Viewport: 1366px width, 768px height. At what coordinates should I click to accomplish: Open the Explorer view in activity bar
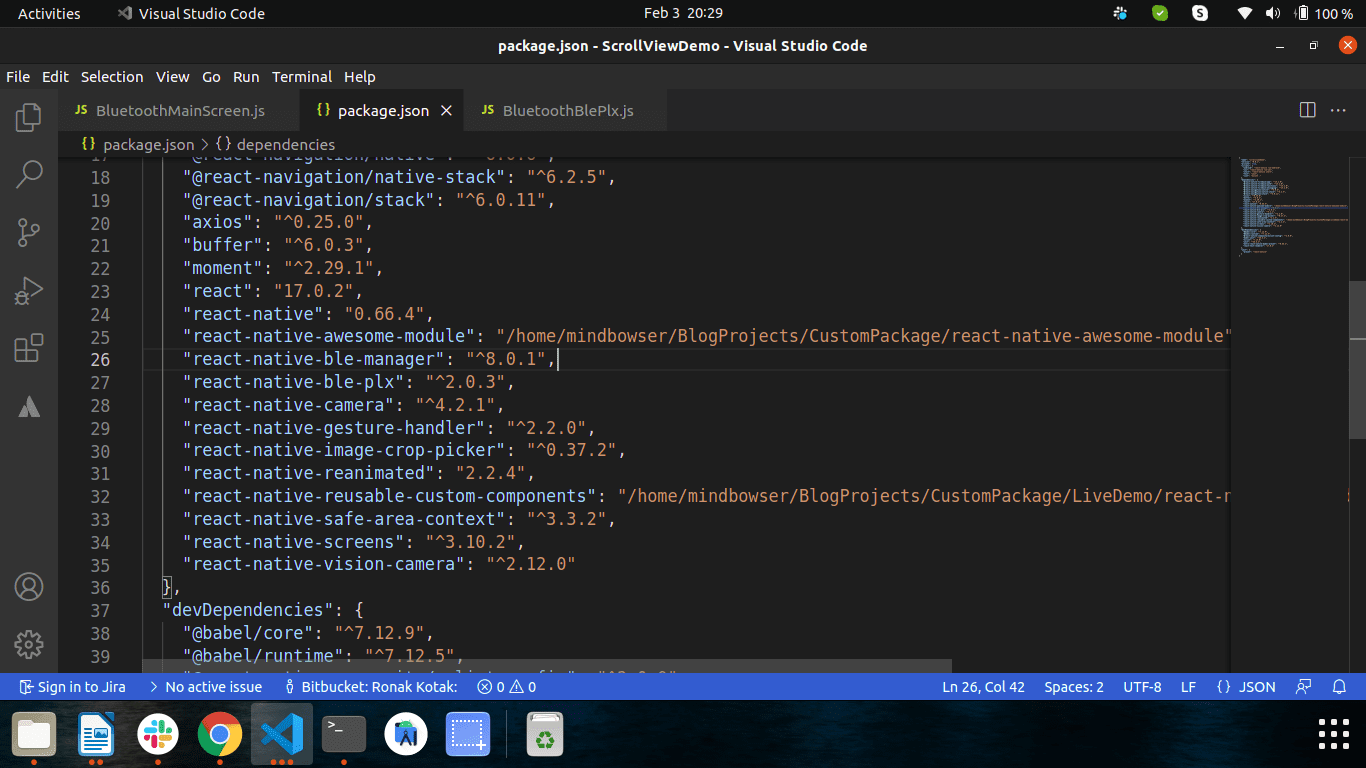coord(29,117)
